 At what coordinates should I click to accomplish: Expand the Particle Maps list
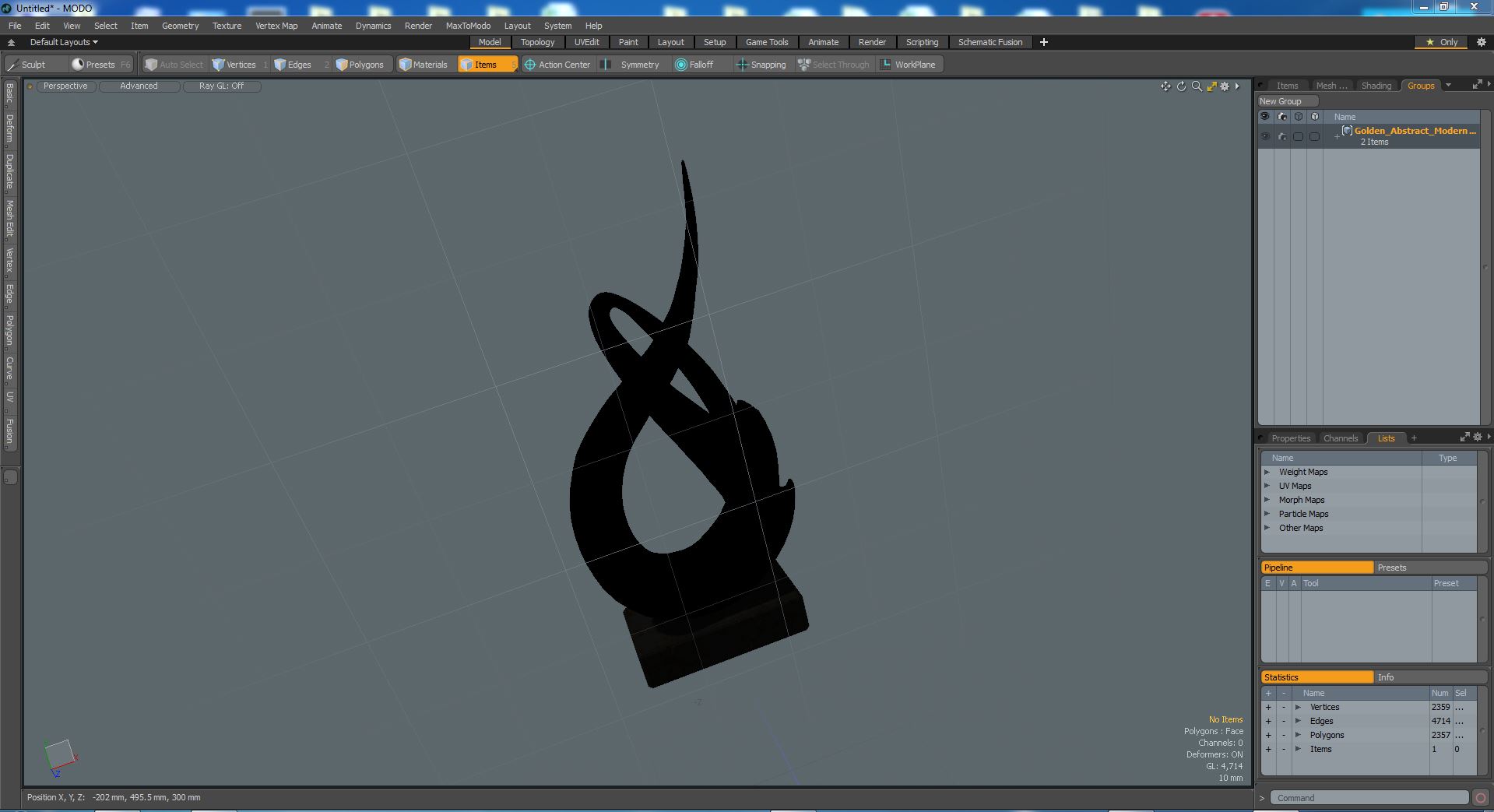click(x=1267, y=514)
